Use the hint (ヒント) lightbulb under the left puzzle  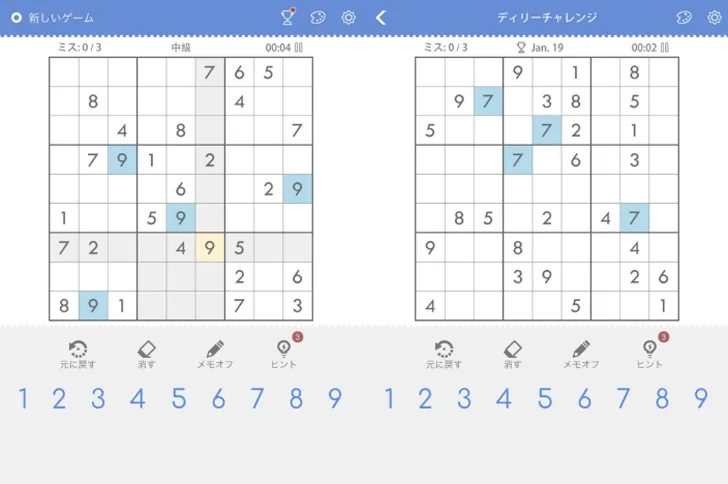point(284,352)
